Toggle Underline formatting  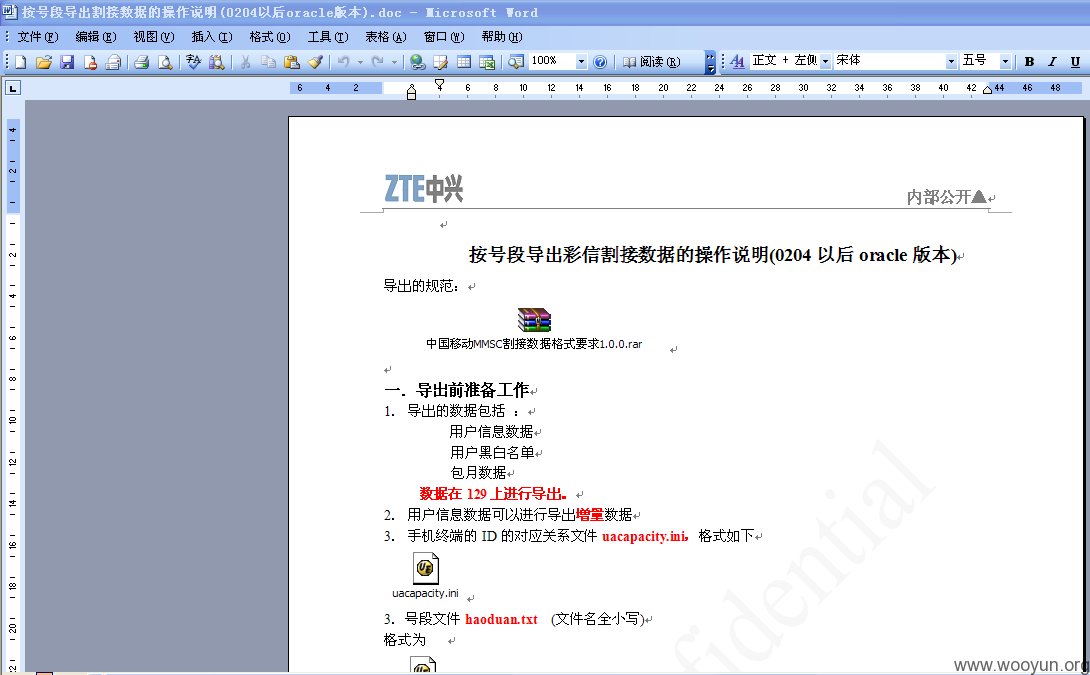1075,62
